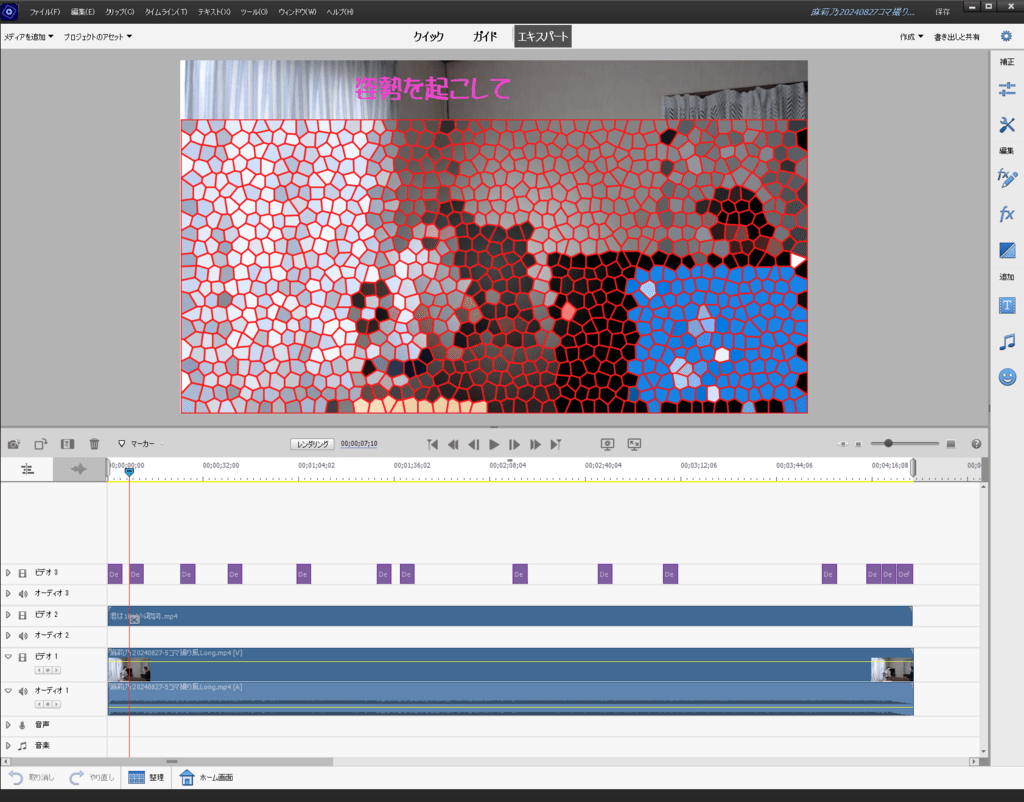Open the titles T icon in sidebar

pos(1007,305)
